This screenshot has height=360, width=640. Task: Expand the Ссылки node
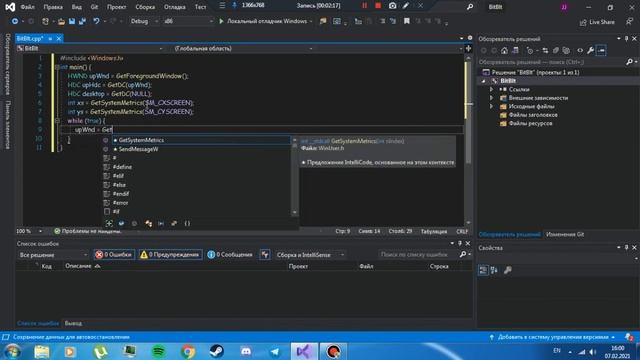491,89
